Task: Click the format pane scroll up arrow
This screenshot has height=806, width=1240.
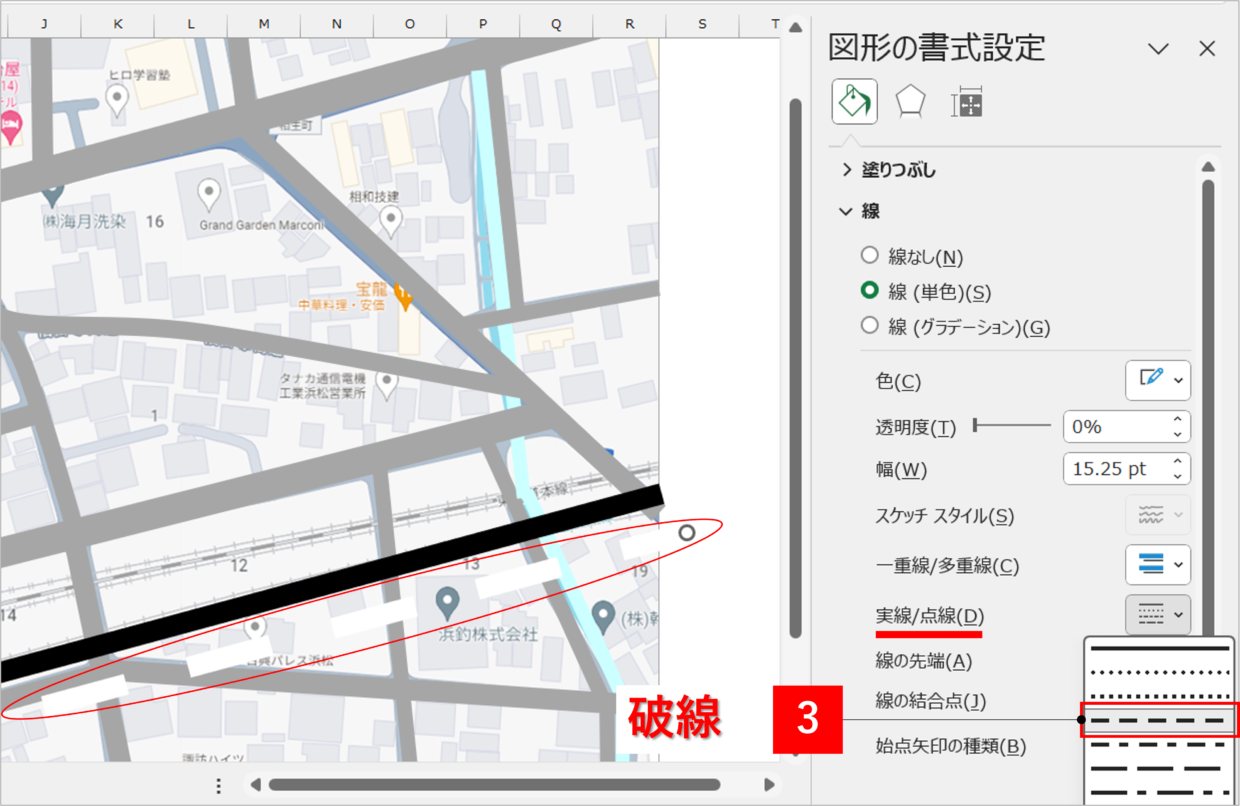Action: [x=1208, y=167]
